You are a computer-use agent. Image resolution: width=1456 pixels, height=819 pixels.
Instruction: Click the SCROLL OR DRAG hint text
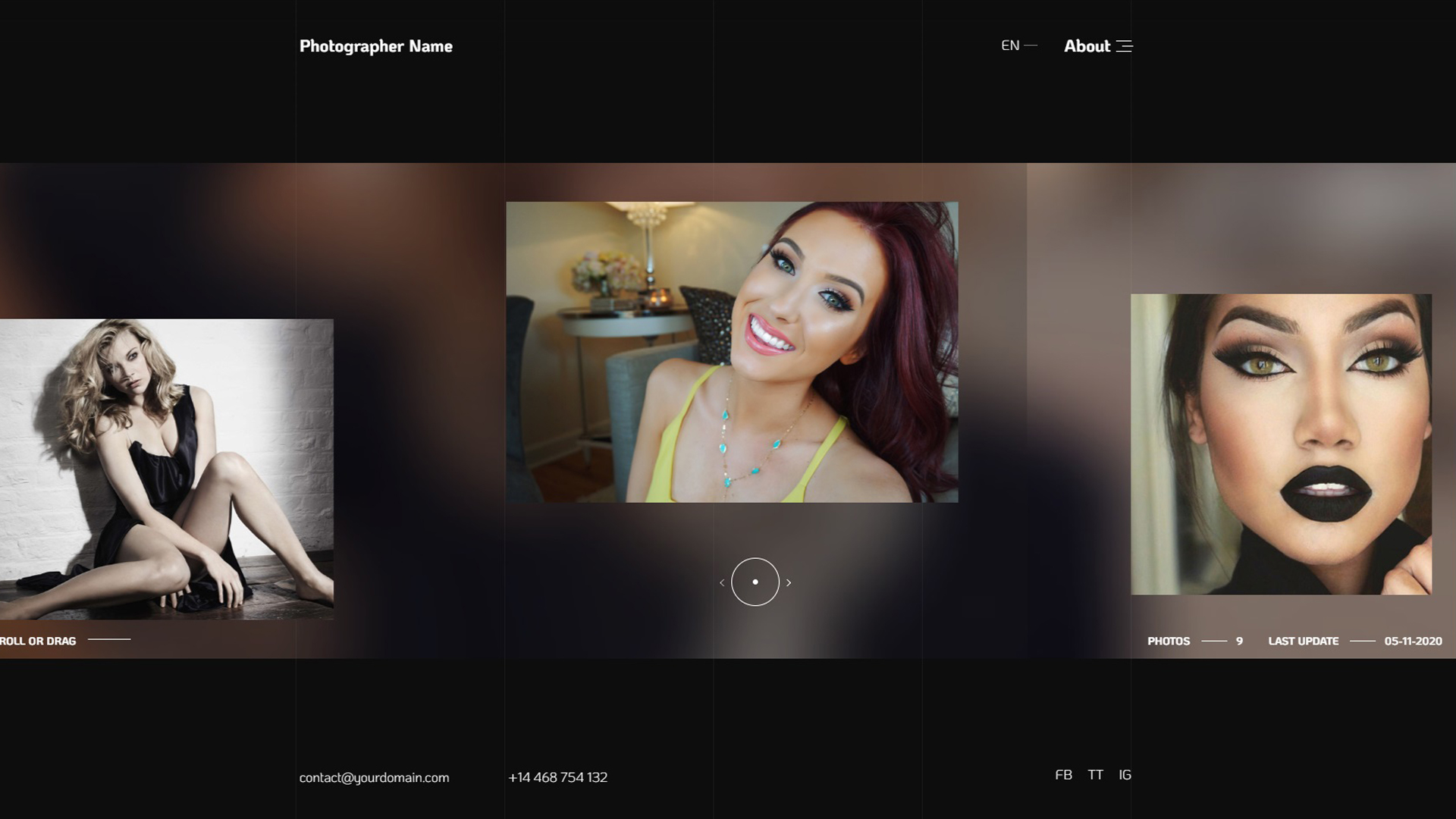coord(38,641)
